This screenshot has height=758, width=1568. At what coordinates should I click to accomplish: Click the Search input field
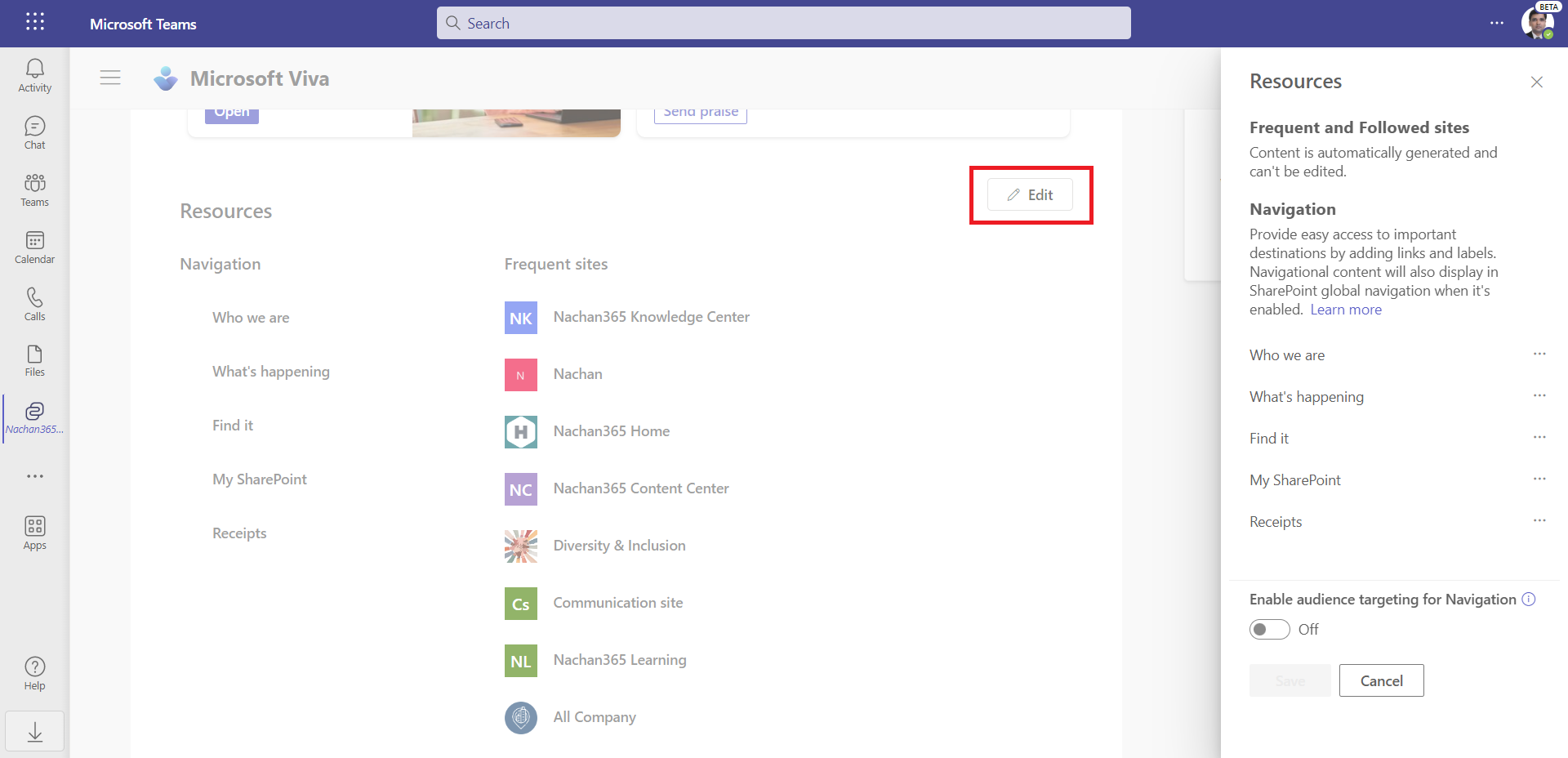(784, 23)
